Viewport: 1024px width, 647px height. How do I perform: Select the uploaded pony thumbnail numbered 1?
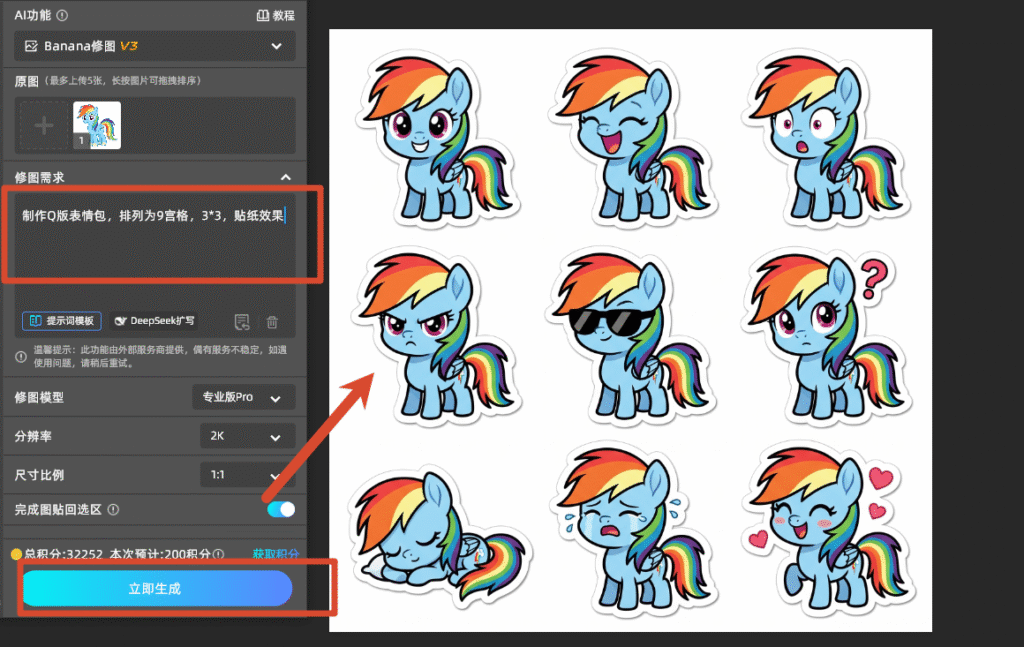[x=97, y=125]
